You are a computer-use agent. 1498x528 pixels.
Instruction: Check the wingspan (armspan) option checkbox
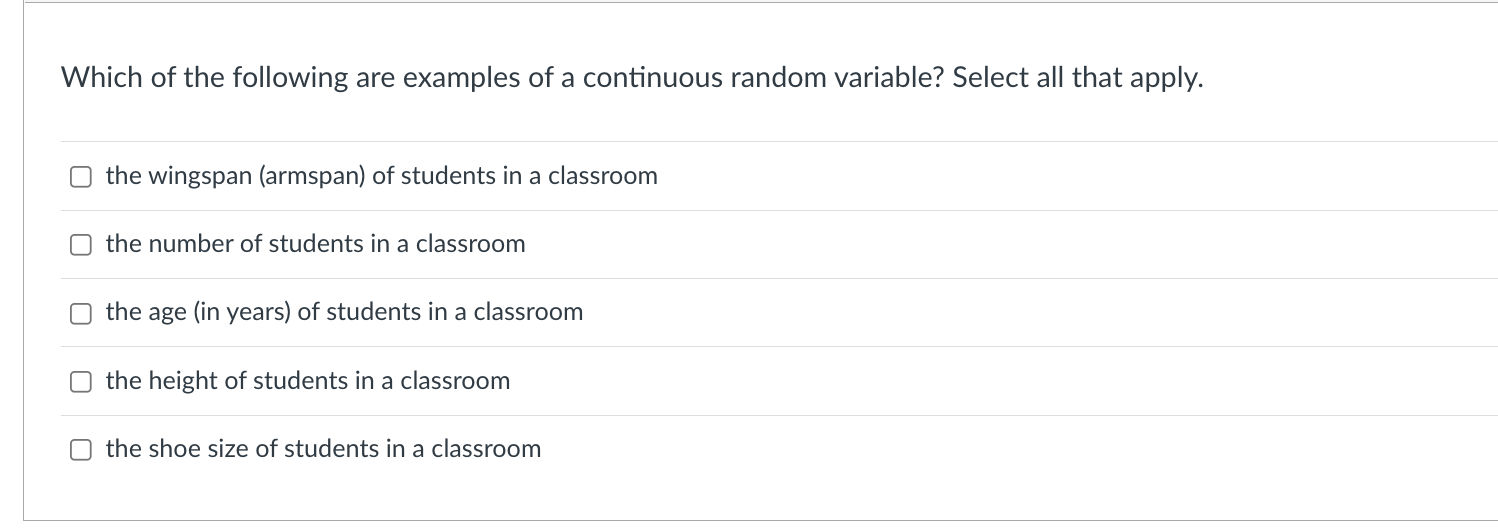click(79, 177)
